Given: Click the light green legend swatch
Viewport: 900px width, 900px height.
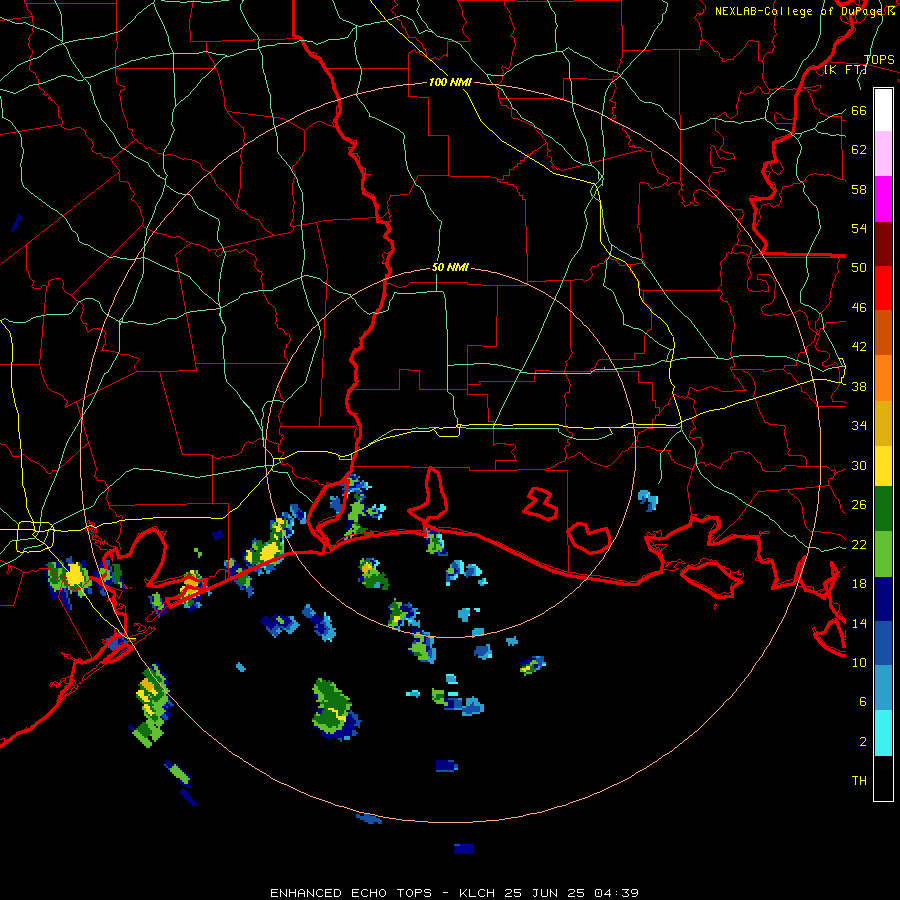Looking at the screenshot, I should pos(883,553).
